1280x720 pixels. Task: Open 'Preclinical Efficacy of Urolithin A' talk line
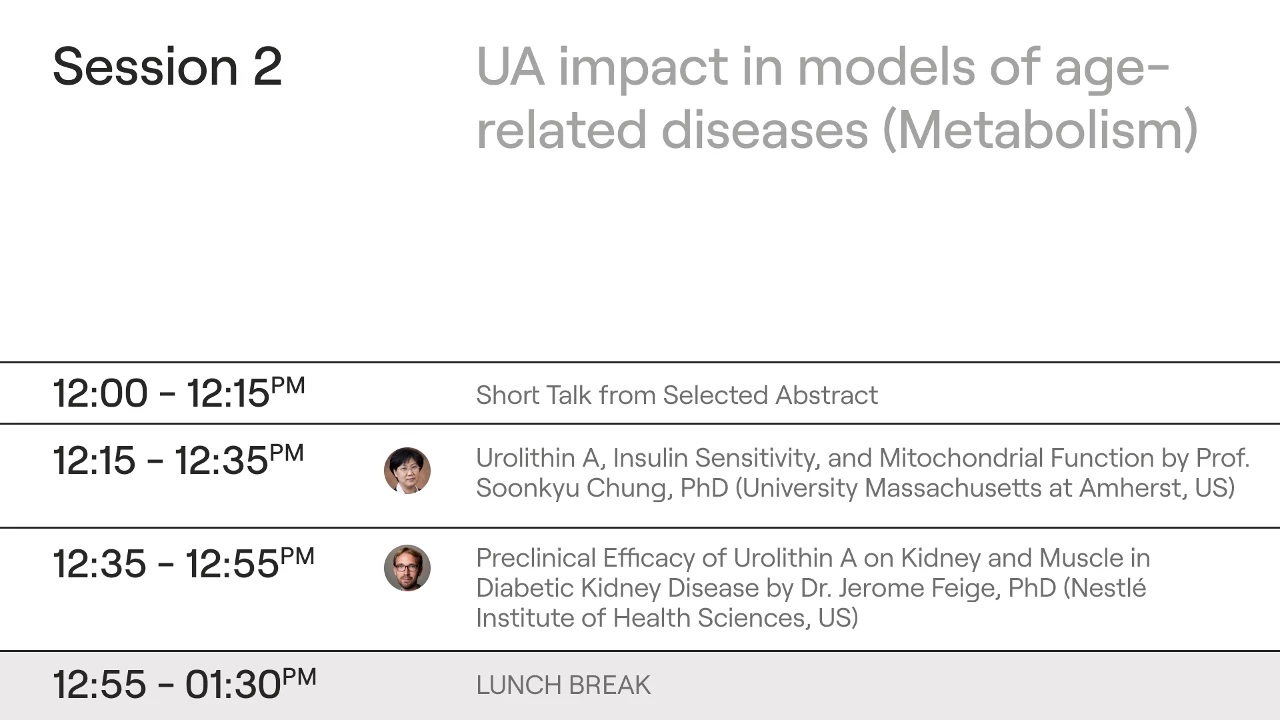[x=813, y=558]
